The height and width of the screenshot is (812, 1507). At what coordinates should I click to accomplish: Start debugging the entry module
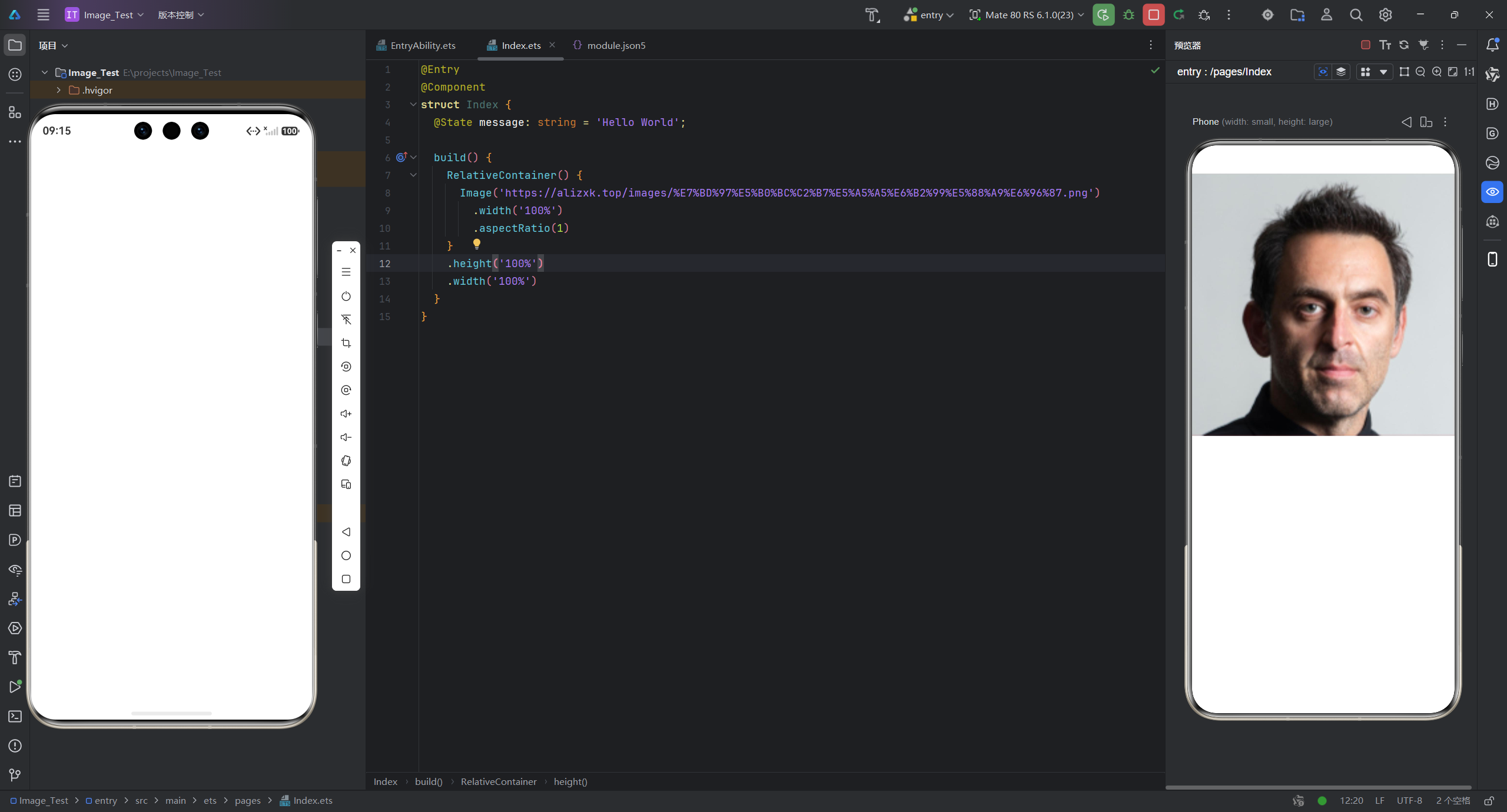click(x=1128, y=15)
